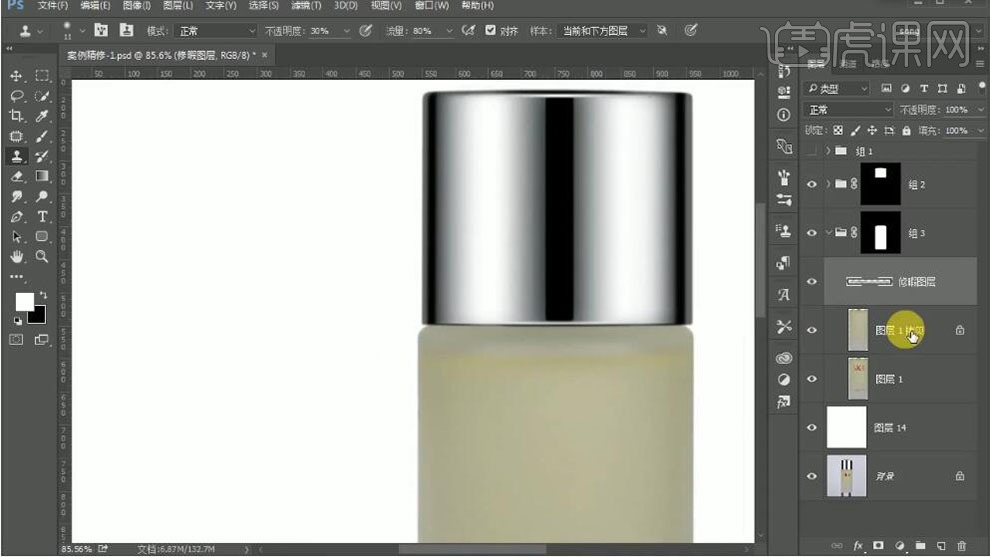Show the 组 1 group
The width and height of the screenshot is (990, 557).
812,151
